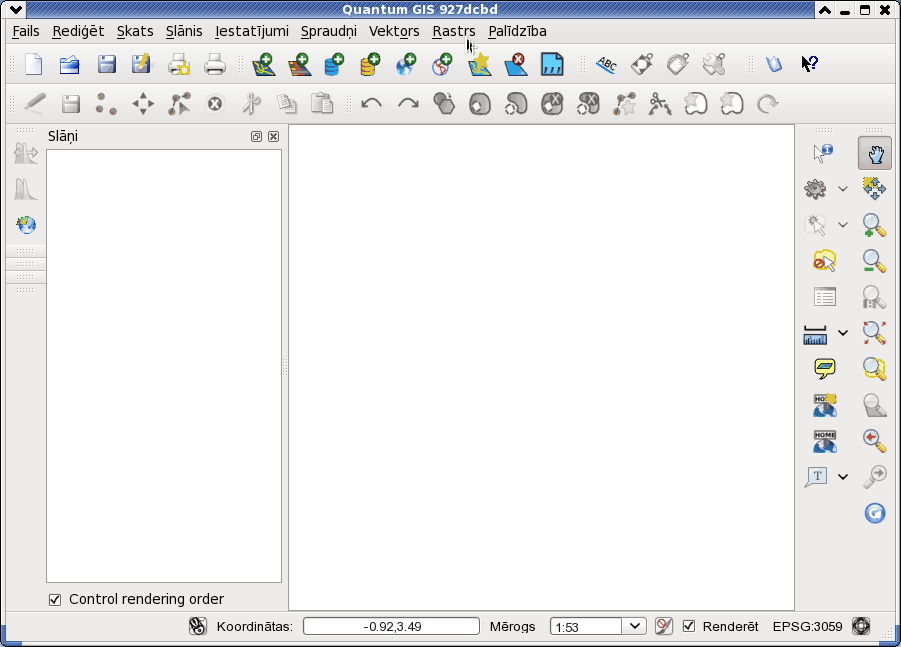Open the Vektors menu

(394, 31)
